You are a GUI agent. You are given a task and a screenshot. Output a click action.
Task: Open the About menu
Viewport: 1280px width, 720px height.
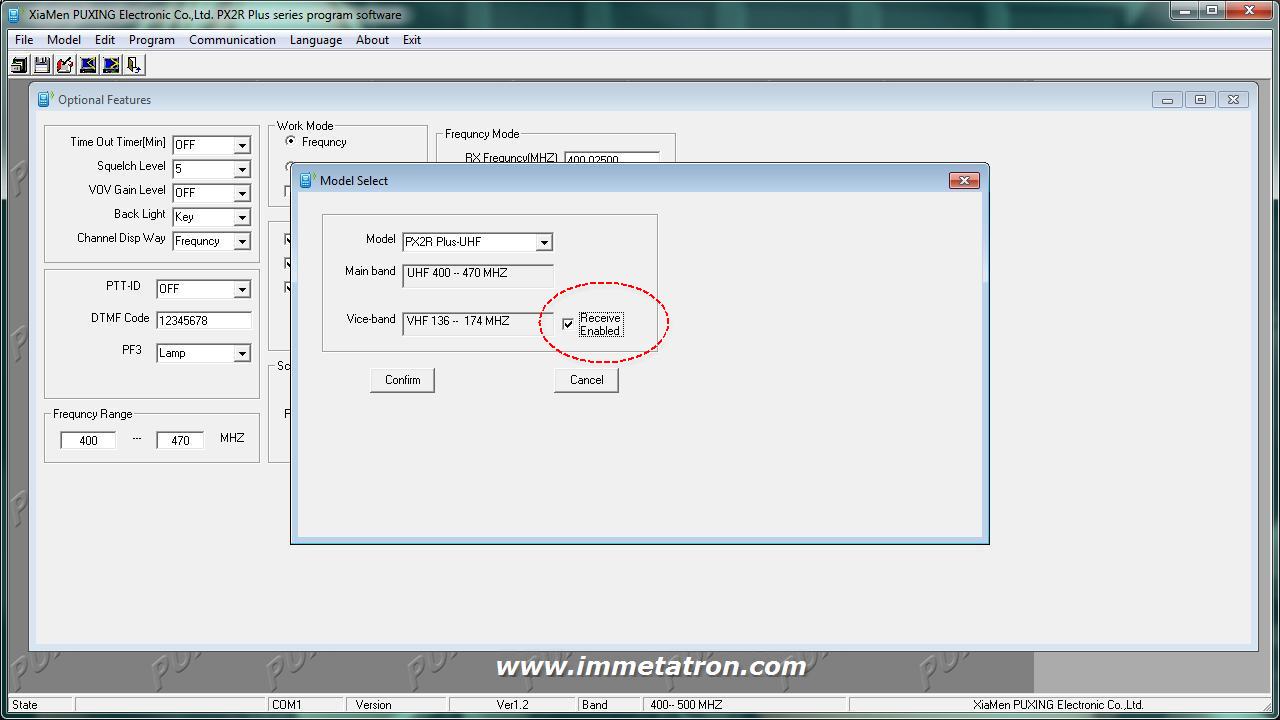(x=372, y=40)
